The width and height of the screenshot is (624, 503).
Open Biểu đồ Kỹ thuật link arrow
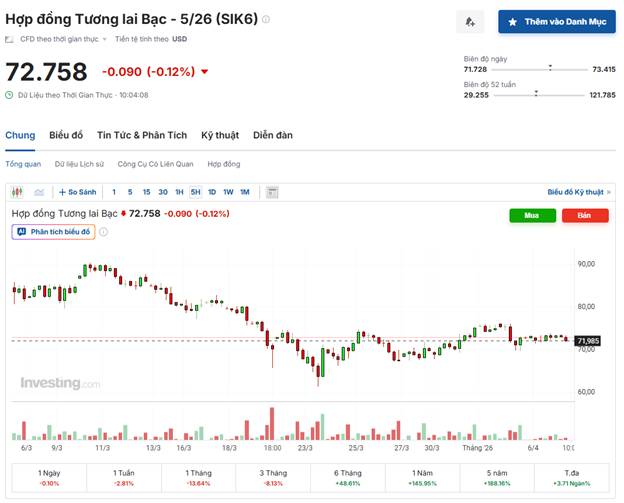point(579,191)
